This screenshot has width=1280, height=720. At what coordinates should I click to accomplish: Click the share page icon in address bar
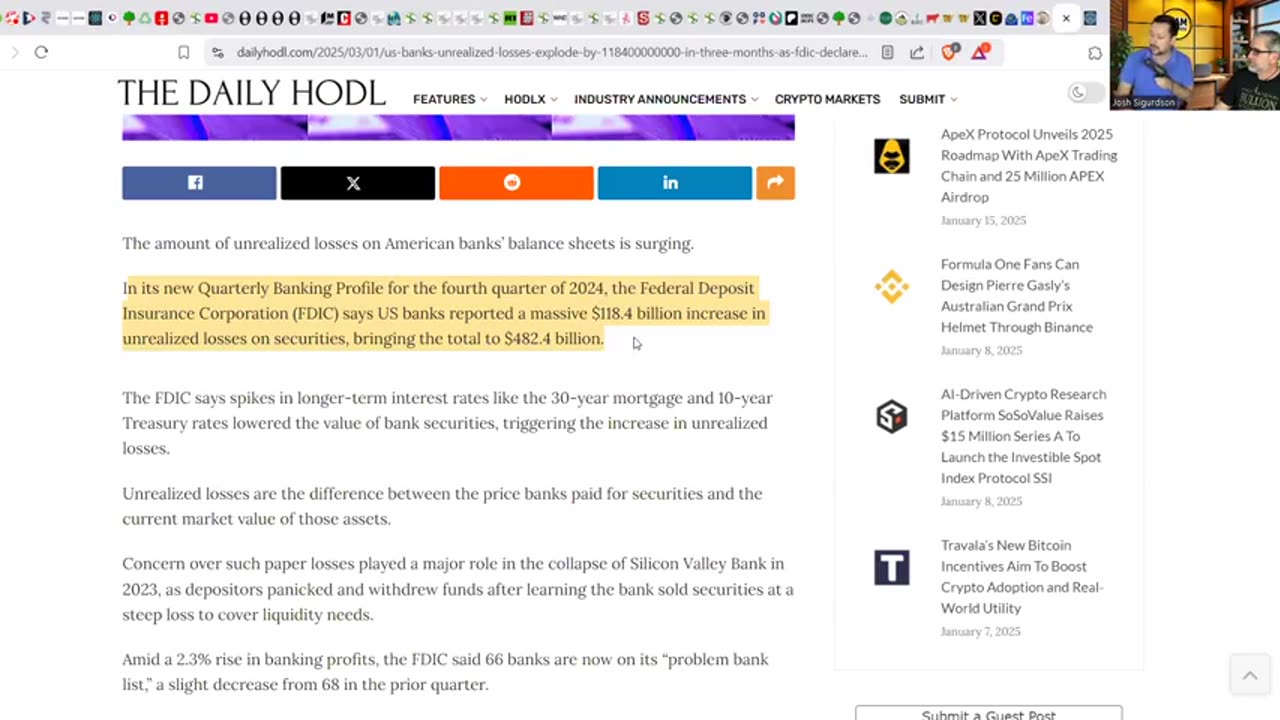(x=917, y=52)
